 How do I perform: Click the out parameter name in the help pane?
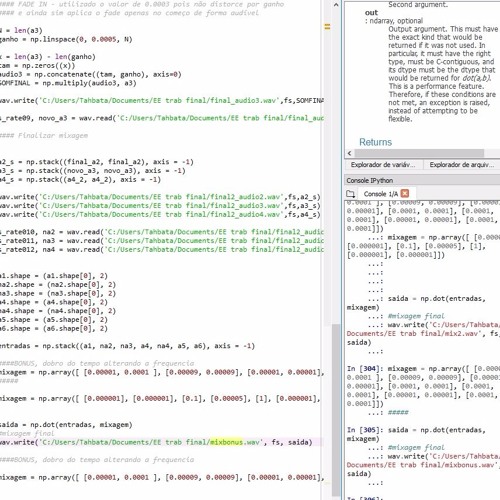(x=371, y=13)
